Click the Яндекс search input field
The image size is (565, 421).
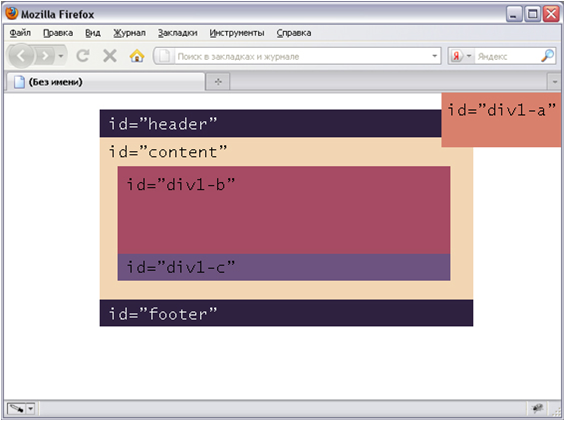(x=507, y=56)
